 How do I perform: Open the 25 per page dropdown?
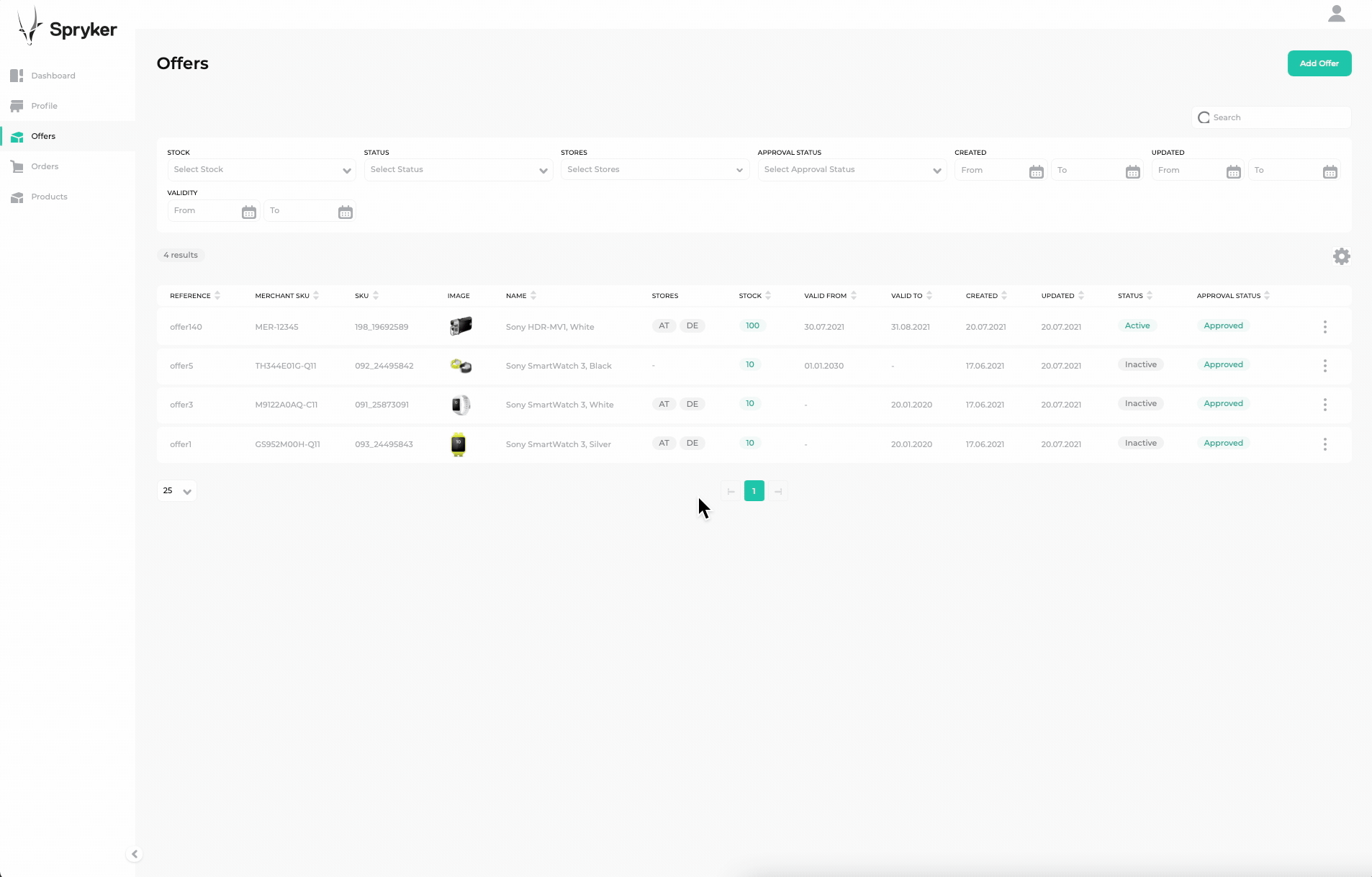(176, 491)
